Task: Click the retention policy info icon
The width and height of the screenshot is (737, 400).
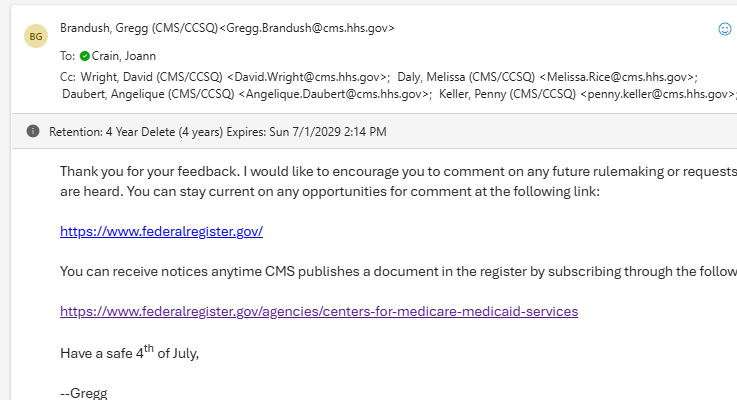Action: click(x=33, y=131)
